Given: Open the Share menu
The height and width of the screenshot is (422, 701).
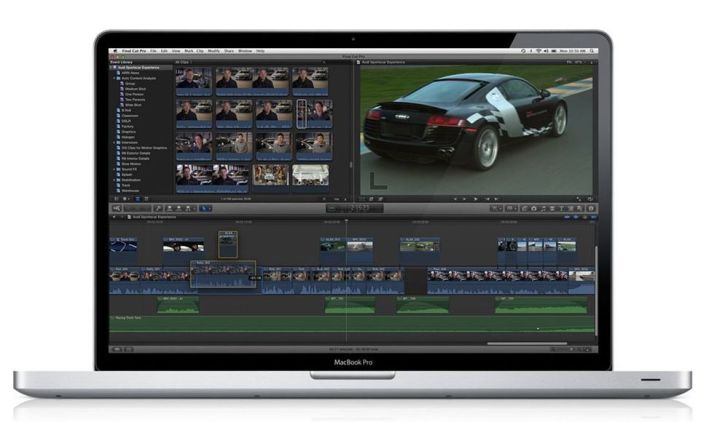Looking at the screenshot, I should 229,51.
